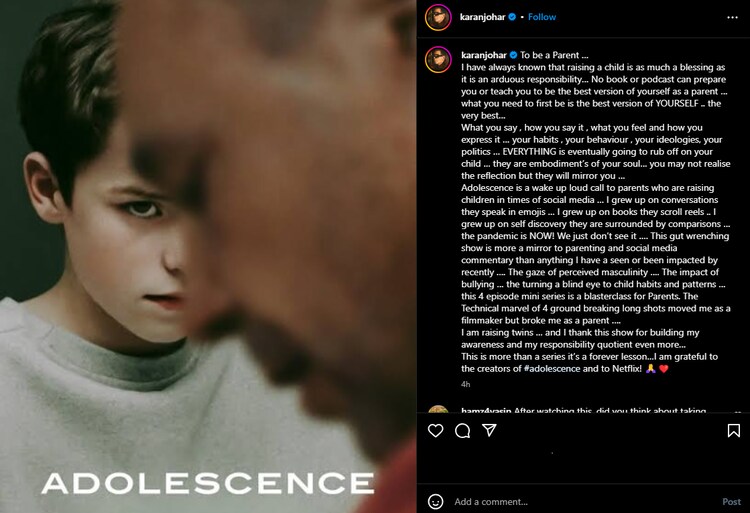Like the post with heart icon
750x513 pixels.
[x=435, y=431]
